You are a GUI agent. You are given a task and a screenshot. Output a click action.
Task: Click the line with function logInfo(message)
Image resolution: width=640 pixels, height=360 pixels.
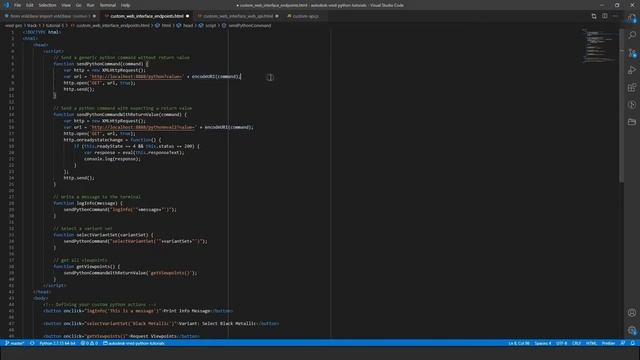(x=88, y=203)
